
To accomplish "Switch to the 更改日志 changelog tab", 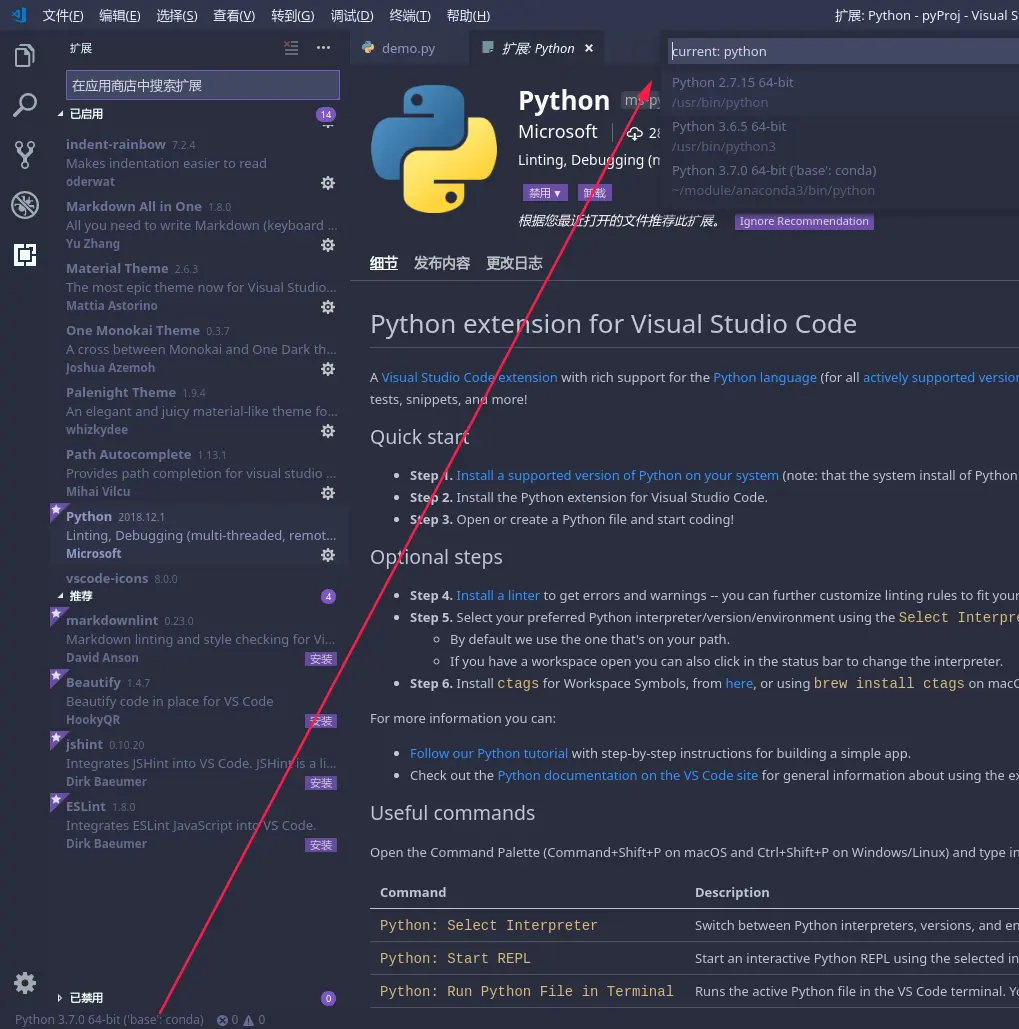I will (514, 264).
